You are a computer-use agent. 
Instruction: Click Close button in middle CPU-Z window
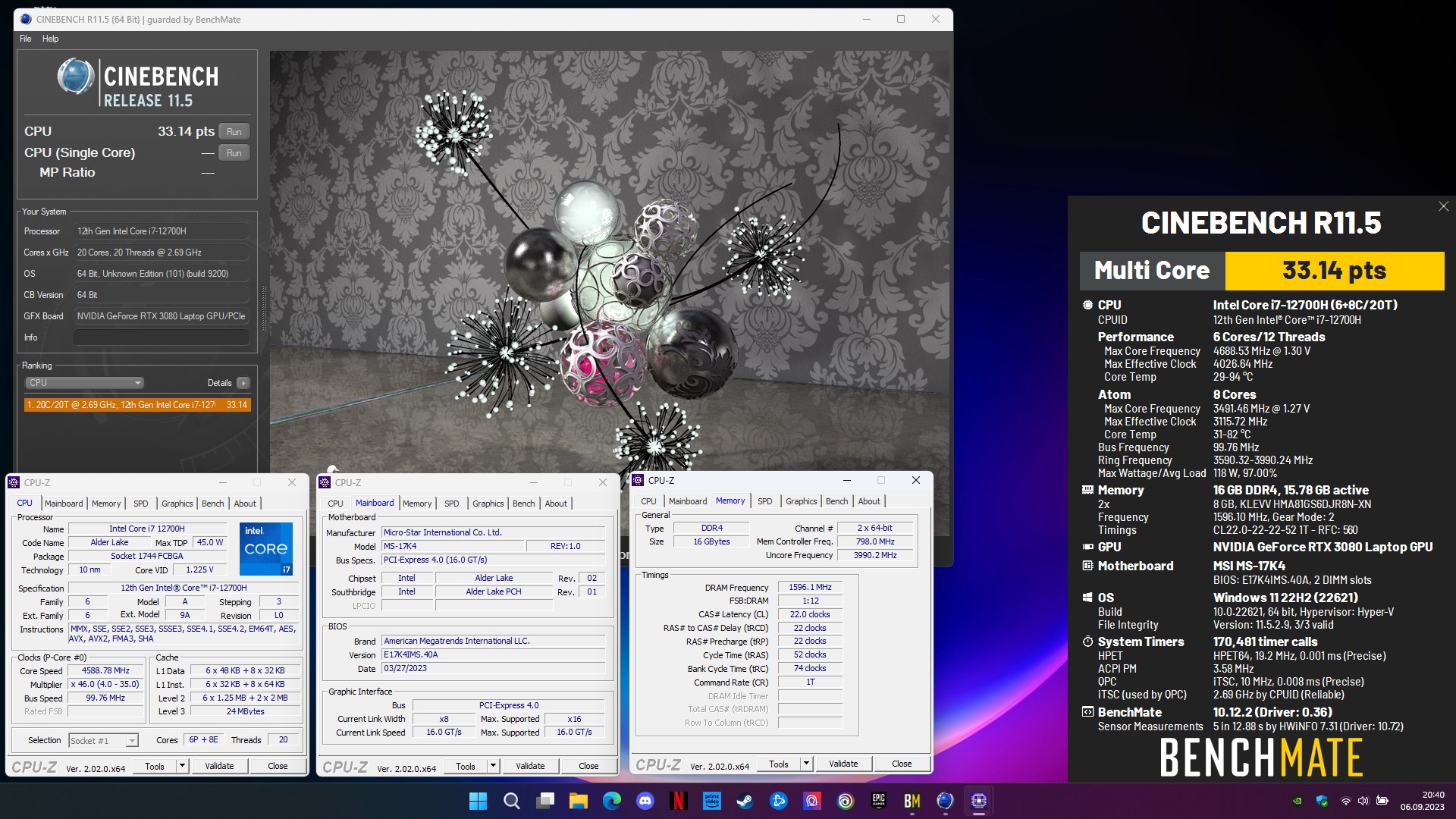coord(588,766)
